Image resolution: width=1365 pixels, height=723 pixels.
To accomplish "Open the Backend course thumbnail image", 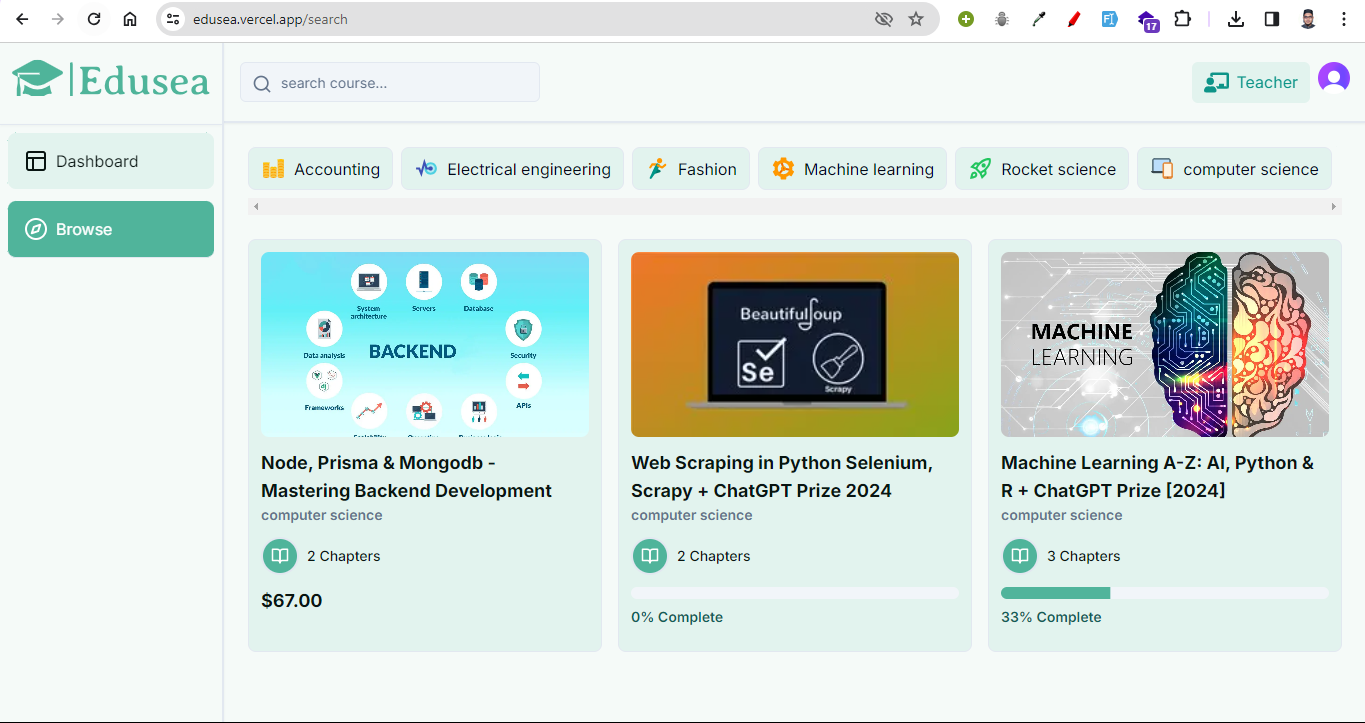I will click(425, 344).
